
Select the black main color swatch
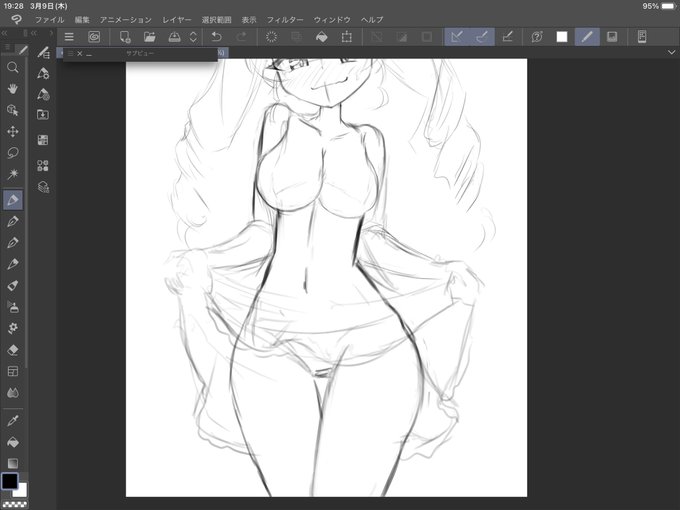9,481
